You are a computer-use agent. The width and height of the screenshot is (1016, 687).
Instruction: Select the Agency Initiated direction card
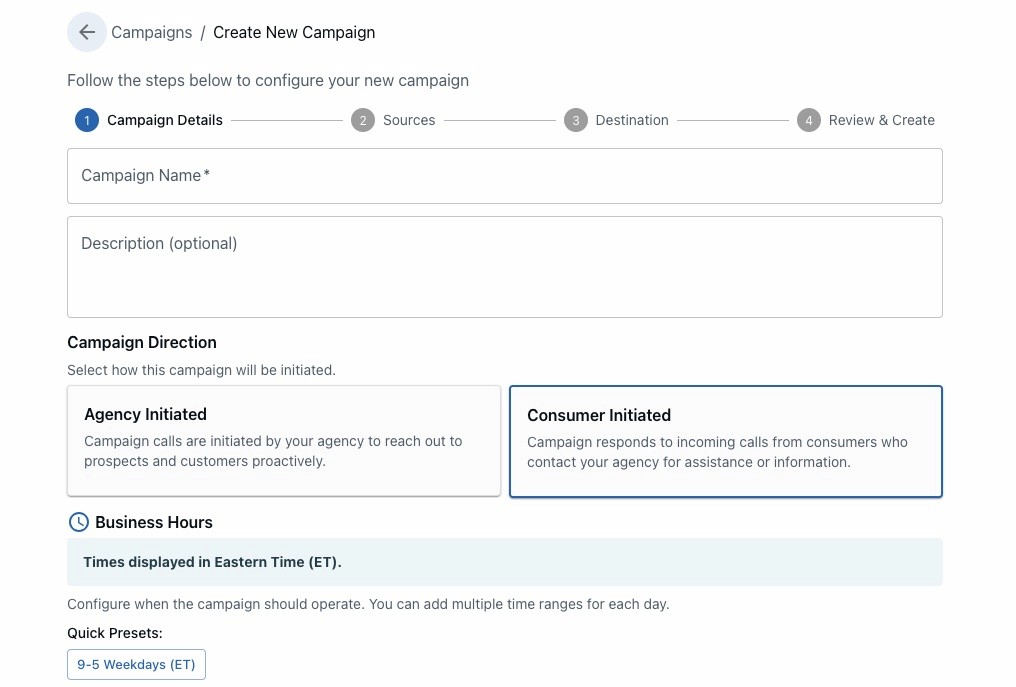(x=283, y=440)
